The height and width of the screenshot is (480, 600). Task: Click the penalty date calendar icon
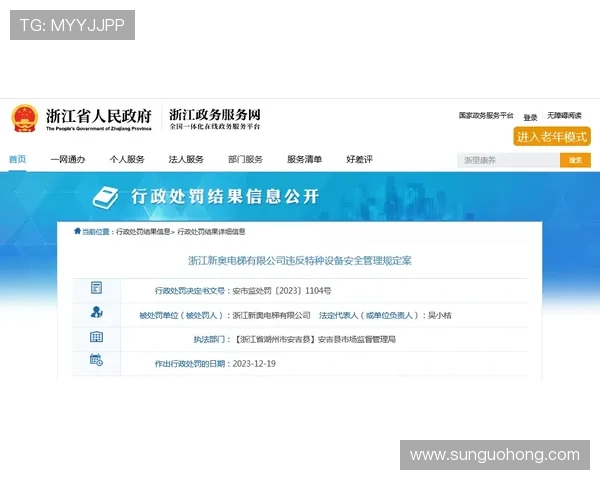96,360
